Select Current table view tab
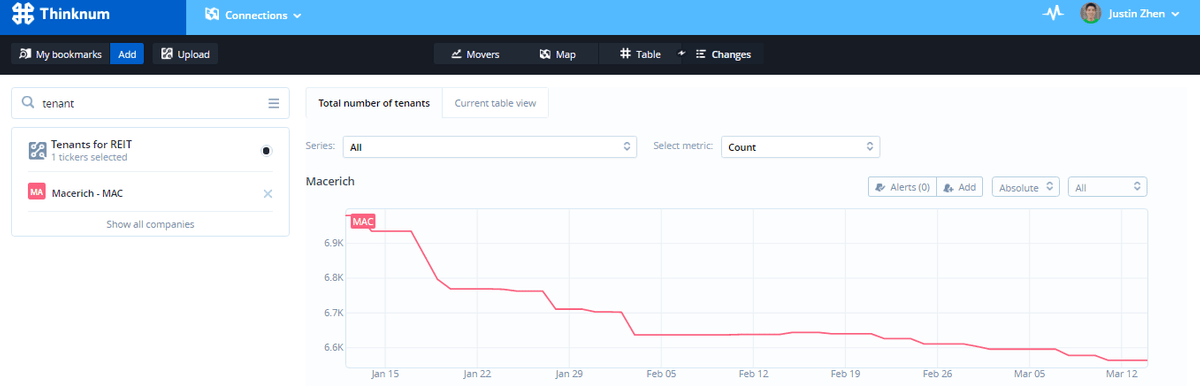The height and width of the screenshot is (386, 1200). (x=495, y=103)
